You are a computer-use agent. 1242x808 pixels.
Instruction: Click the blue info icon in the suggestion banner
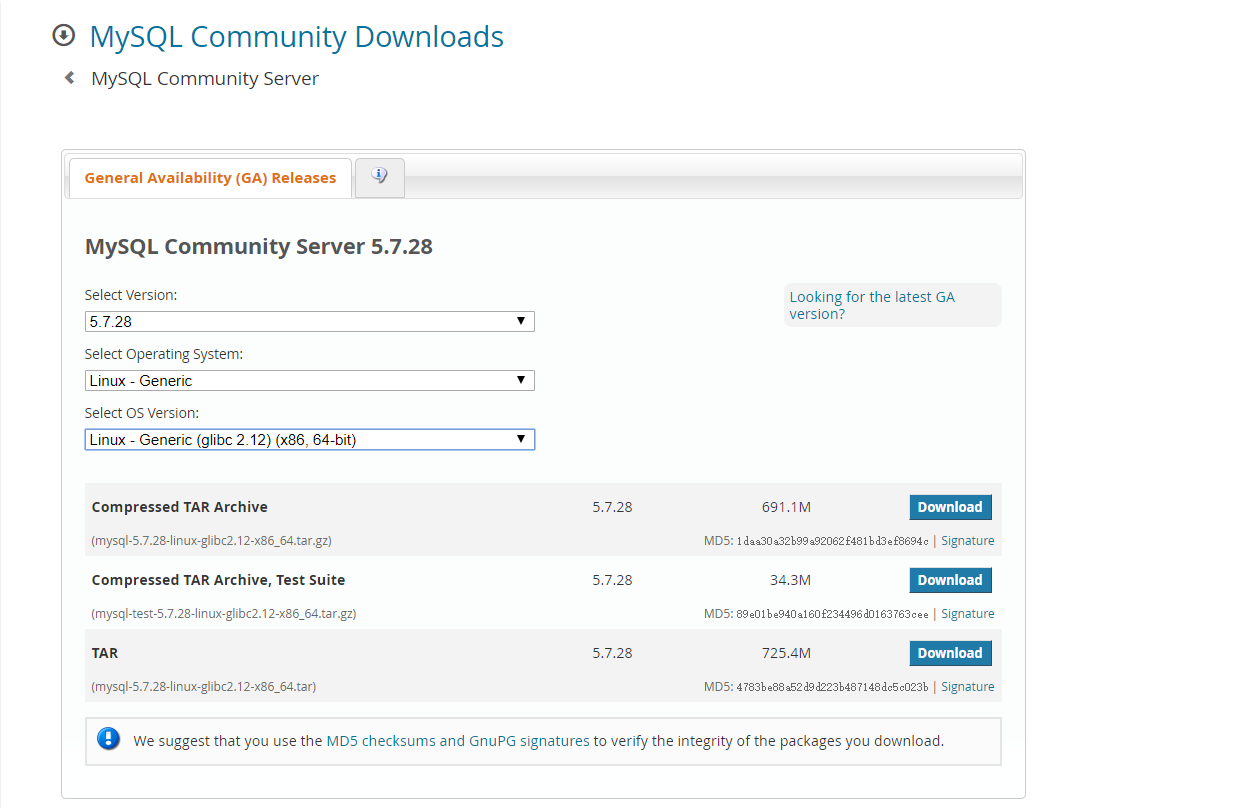(108, 740)
